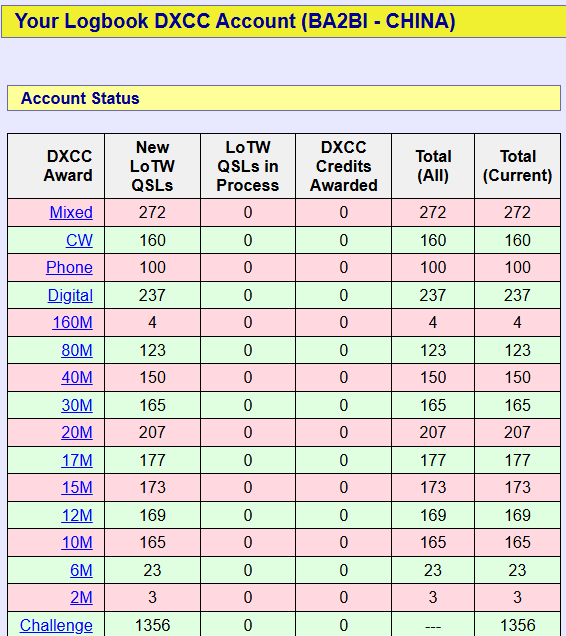566x636 pixels.
Task: Open the 6M band link
Action: [81, 570]
